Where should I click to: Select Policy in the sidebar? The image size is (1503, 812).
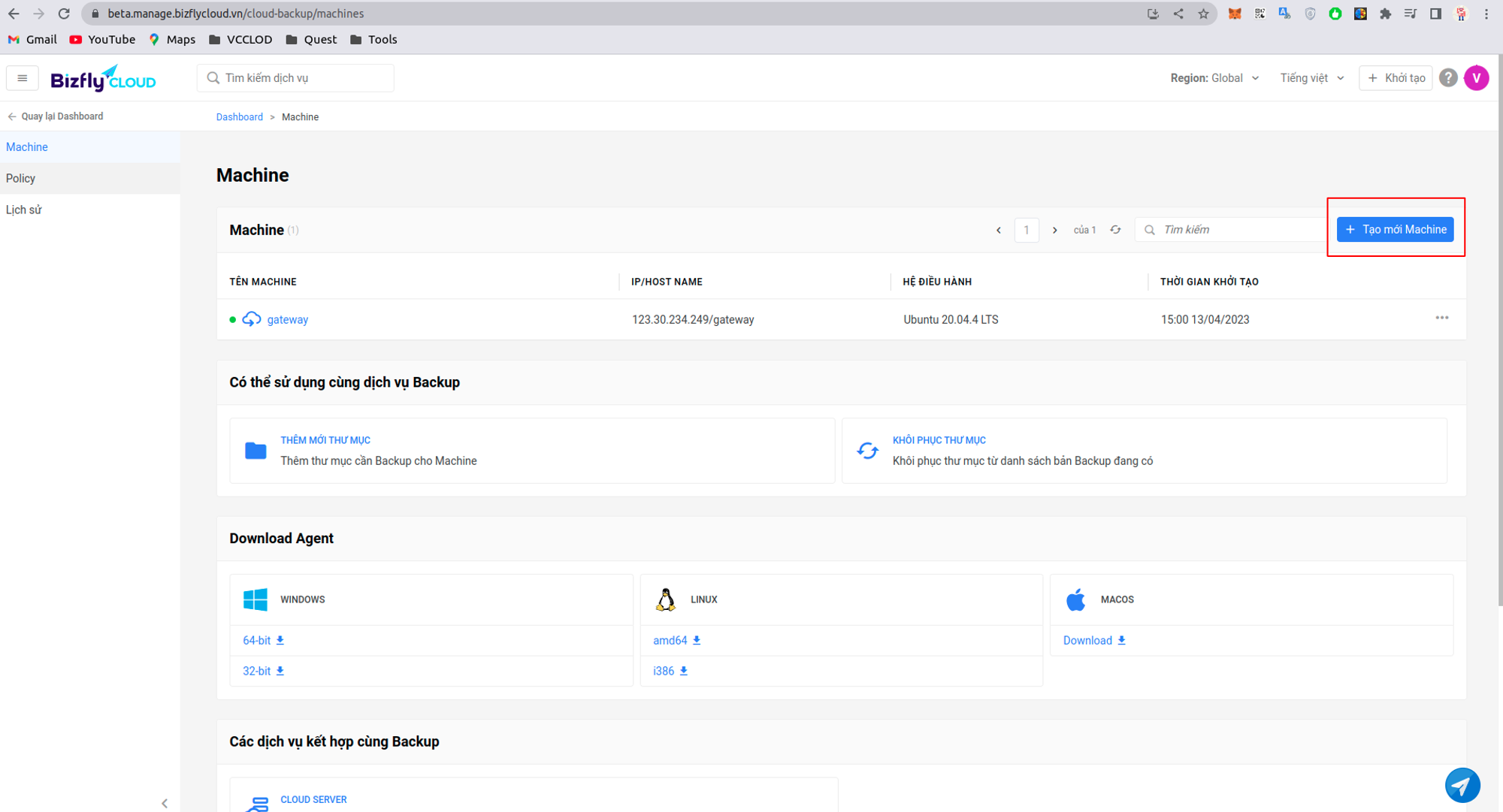21,178
